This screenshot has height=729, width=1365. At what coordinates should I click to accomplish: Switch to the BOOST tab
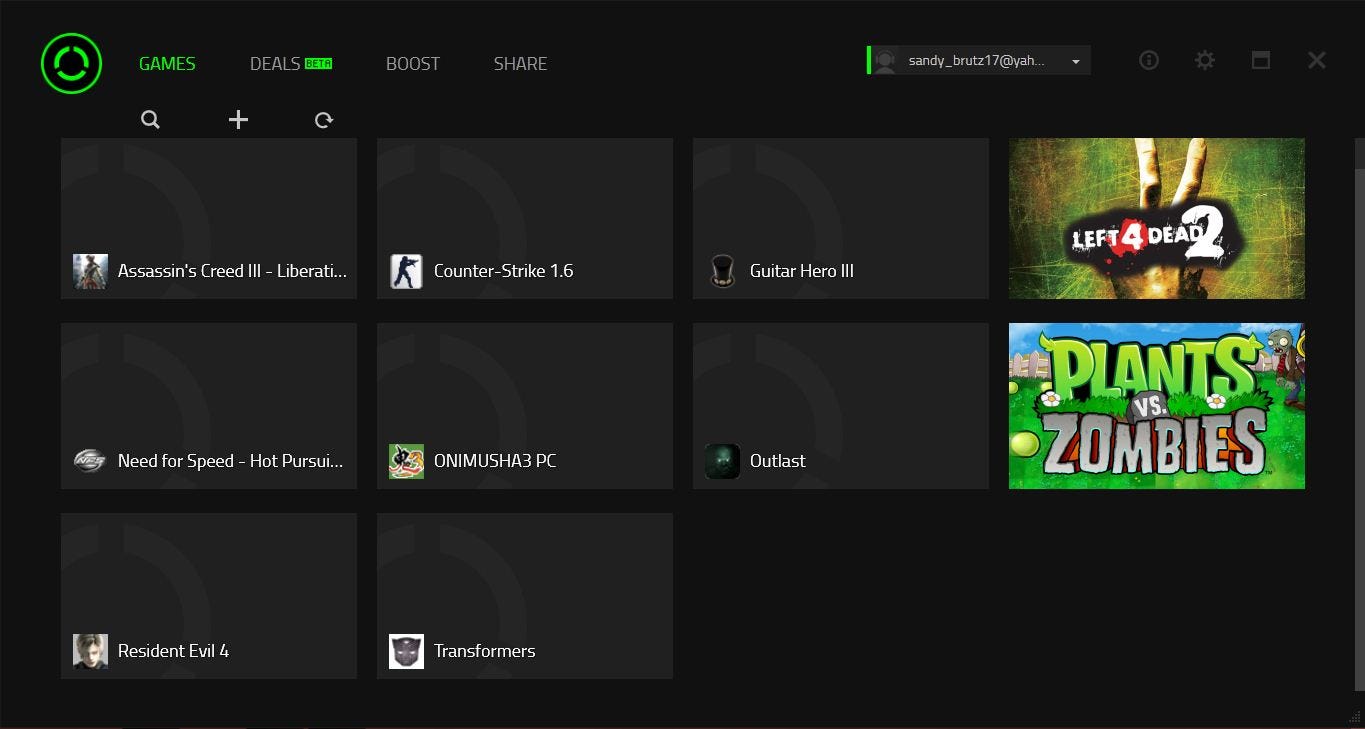pos(413,63)
